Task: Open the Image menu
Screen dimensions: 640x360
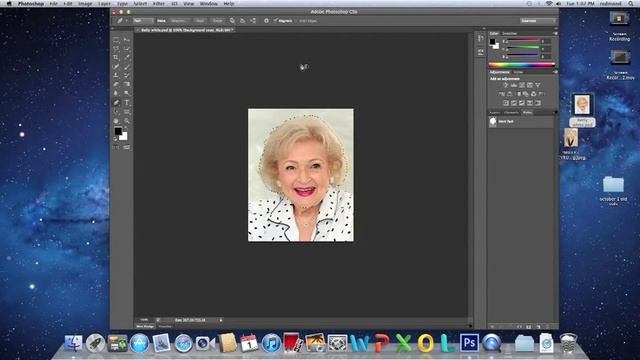Action: pyautogui.click(x=85, y=3)
